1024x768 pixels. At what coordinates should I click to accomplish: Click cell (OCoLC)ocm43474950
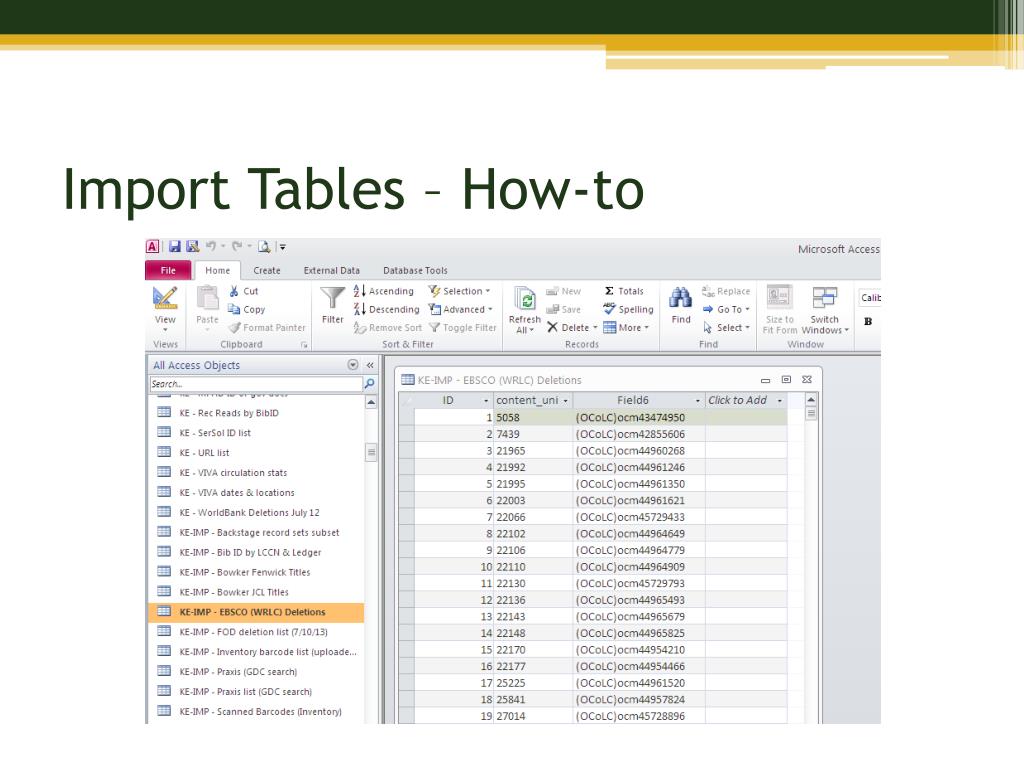pyautogui.click(x=639, y=418)
